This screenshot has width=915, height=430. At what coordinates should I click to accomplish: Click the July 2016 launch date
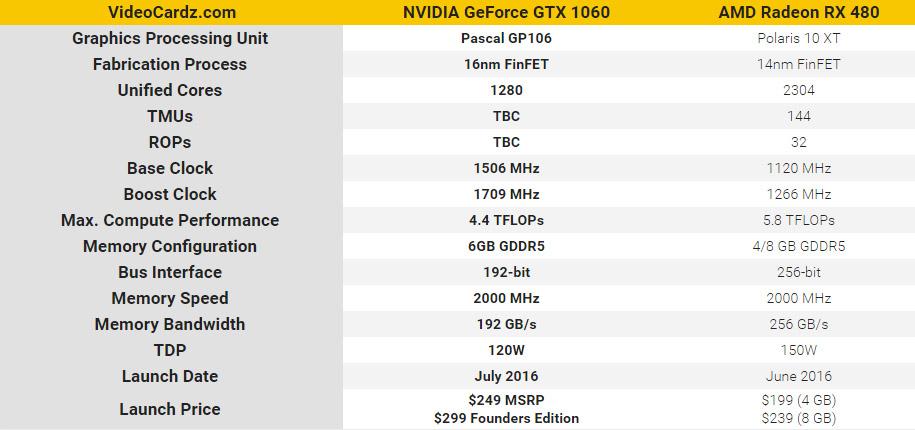tap(506, 376)
